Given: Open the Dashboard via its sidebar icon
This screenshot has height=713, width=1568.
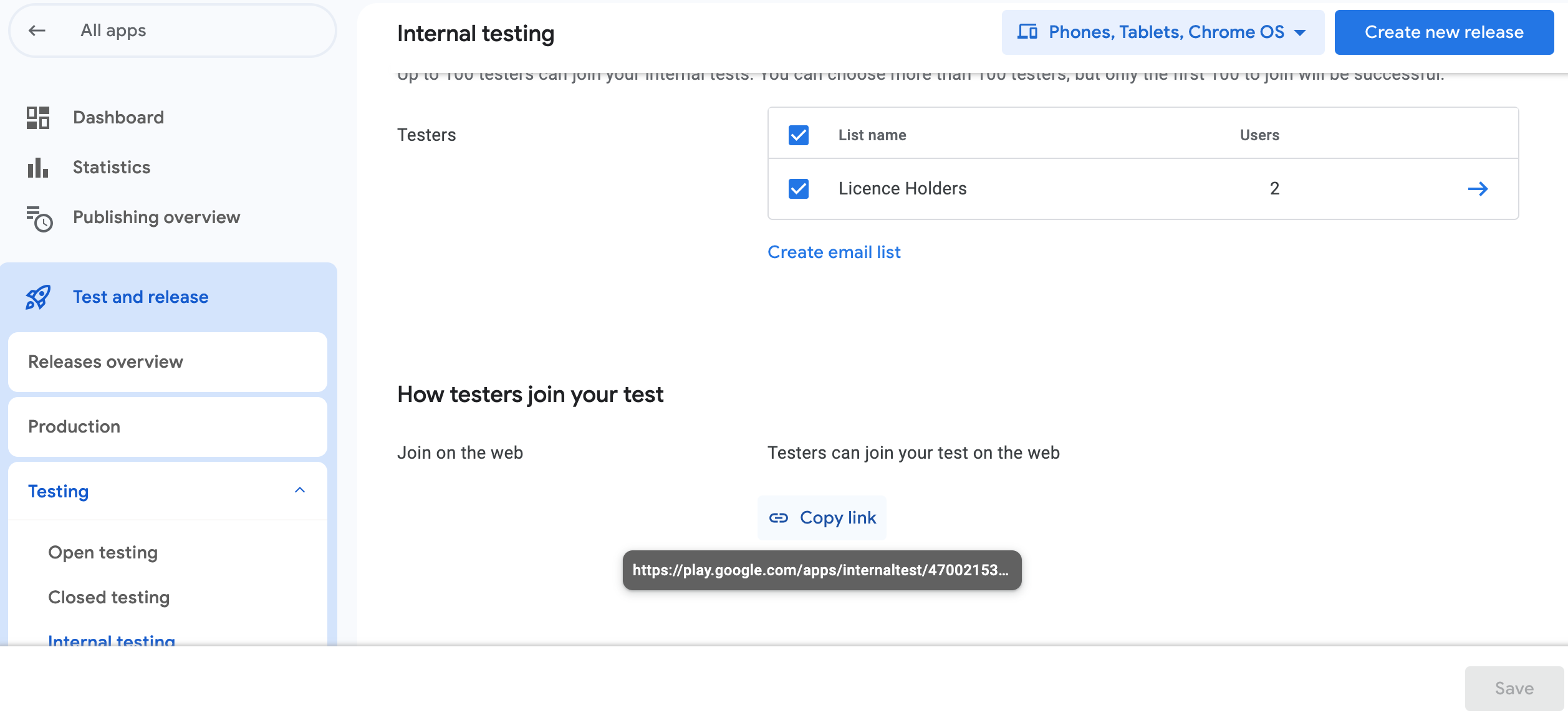Looking at the screenshot, I should [x=37, y=117].
